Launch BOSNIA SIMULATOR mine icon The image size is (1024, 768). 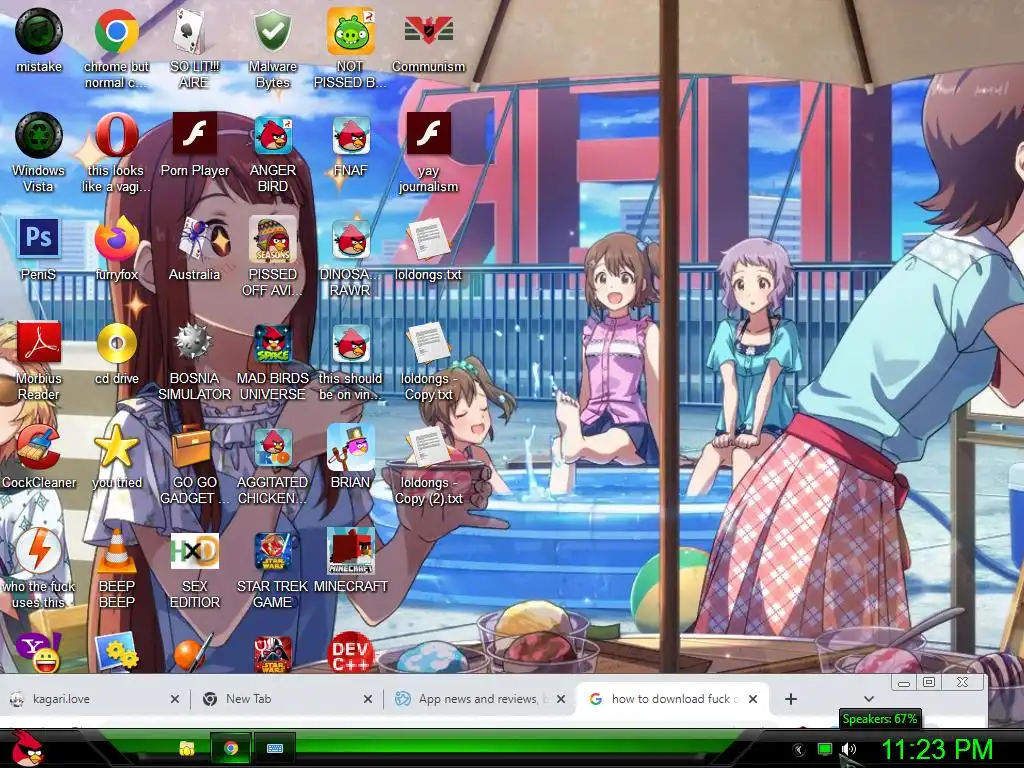[194, 360]
